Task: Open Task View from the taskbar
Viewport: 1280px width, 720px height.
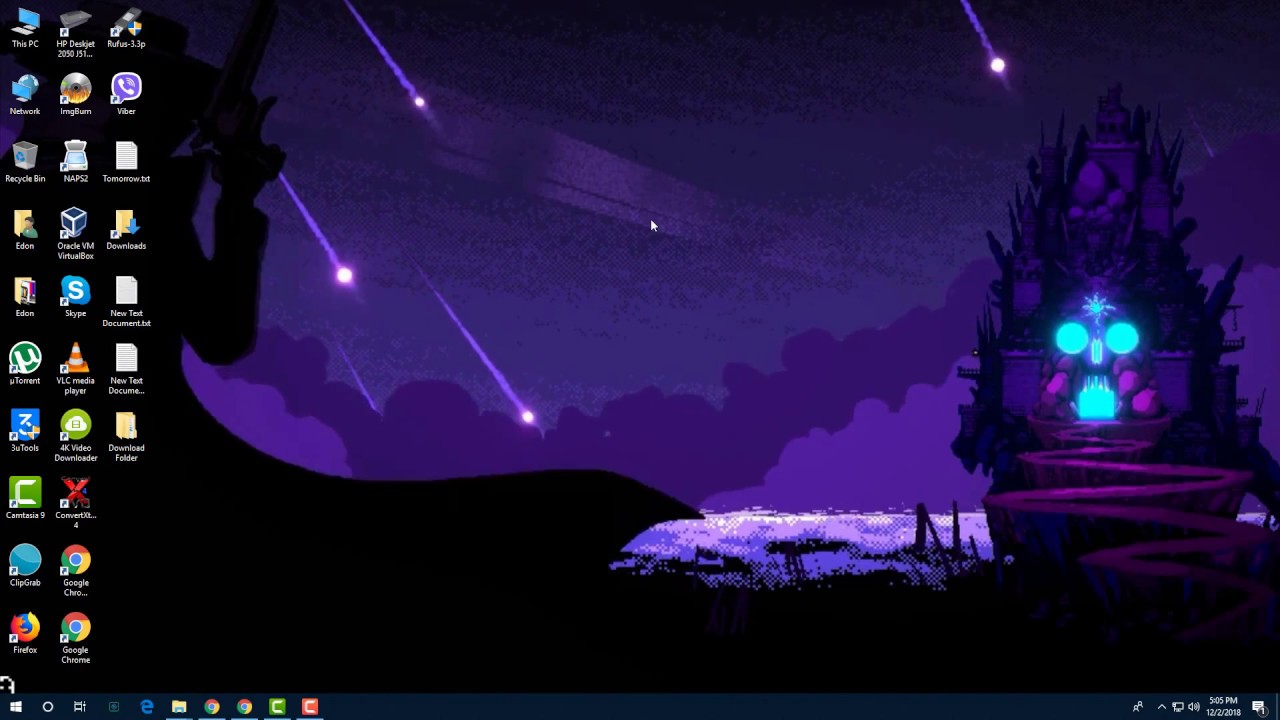Action: point(80,707)
